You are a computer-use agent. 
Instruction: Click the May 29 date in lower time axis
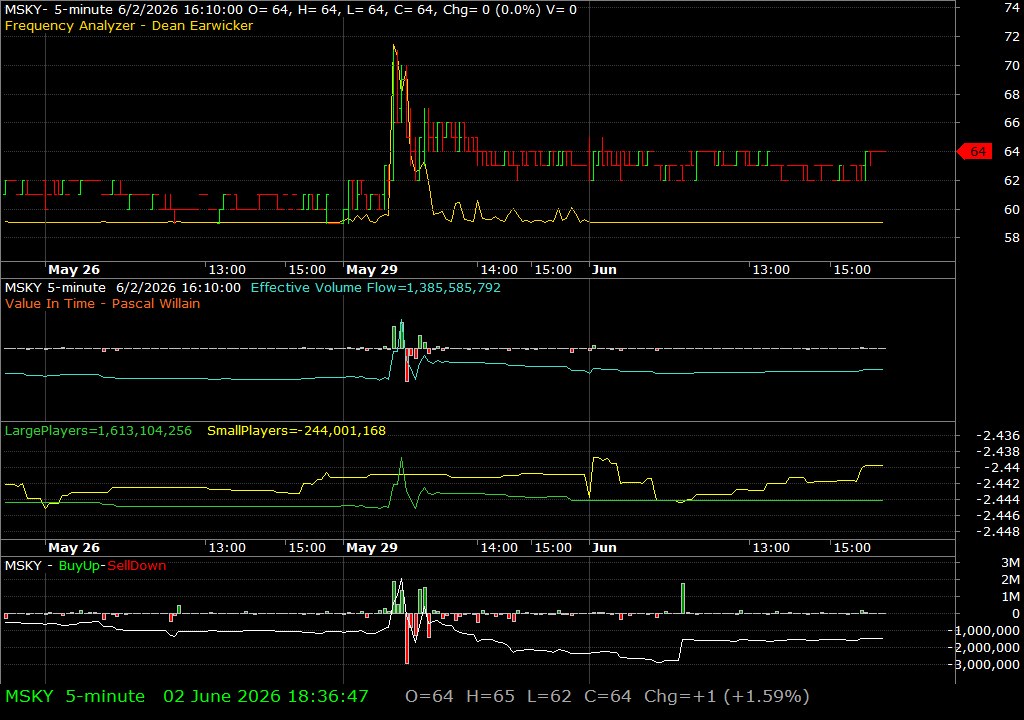coord(372,548)
